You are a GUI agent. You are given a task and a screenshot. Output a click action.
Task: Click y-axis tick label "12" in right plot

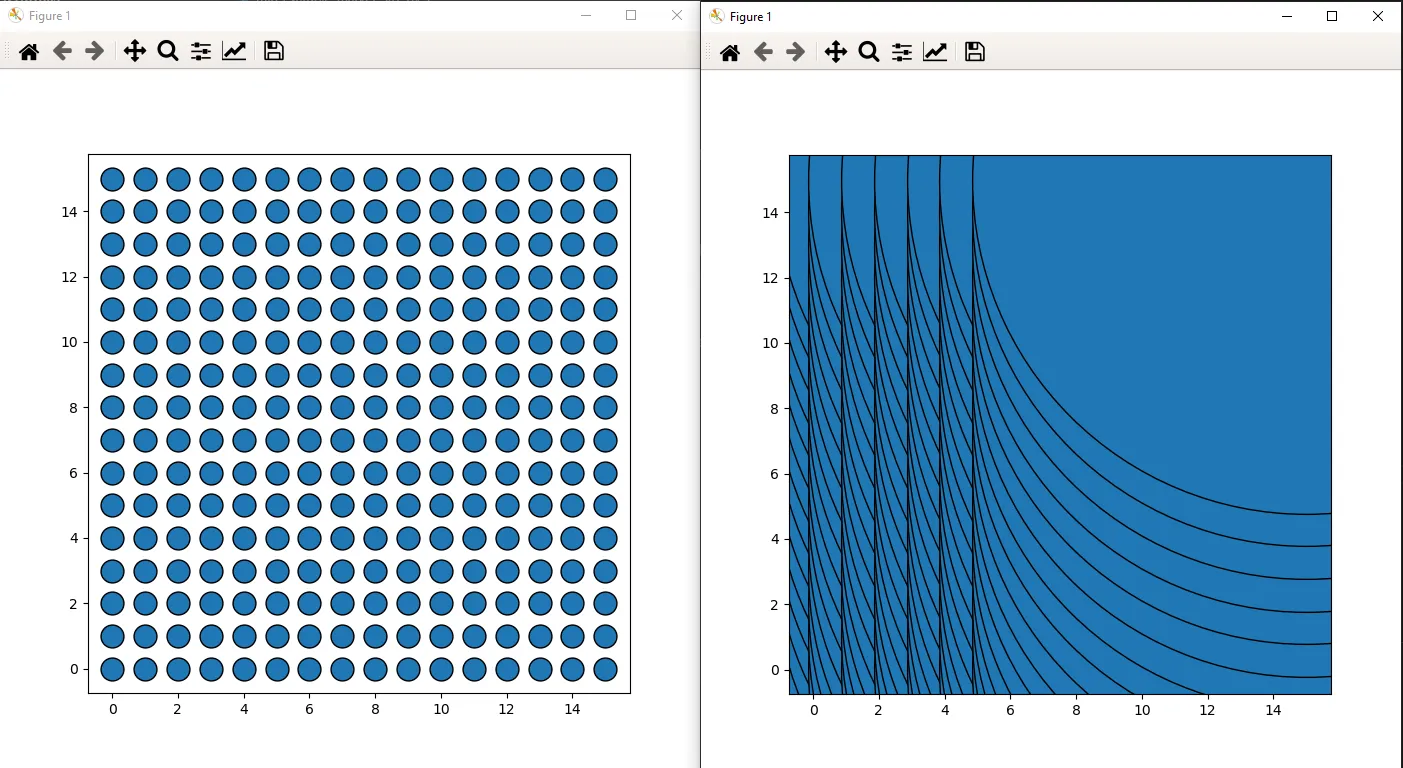(770, 278)
